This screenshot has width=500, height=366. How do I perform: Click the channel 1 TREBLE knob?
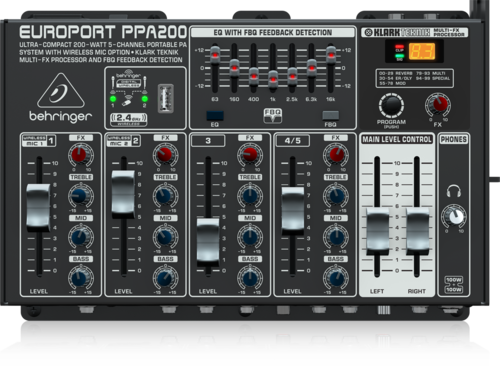pyautogui.click(x=80, y=196)
